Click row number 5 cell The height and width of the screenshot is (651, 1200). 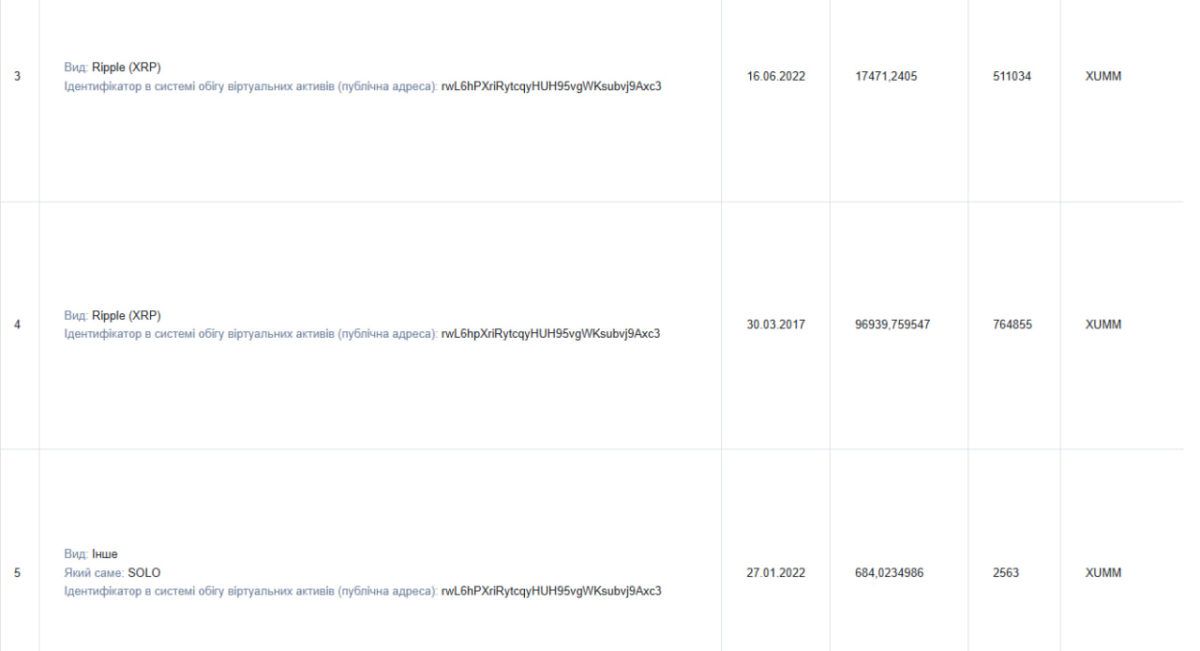tap(20, 573)
